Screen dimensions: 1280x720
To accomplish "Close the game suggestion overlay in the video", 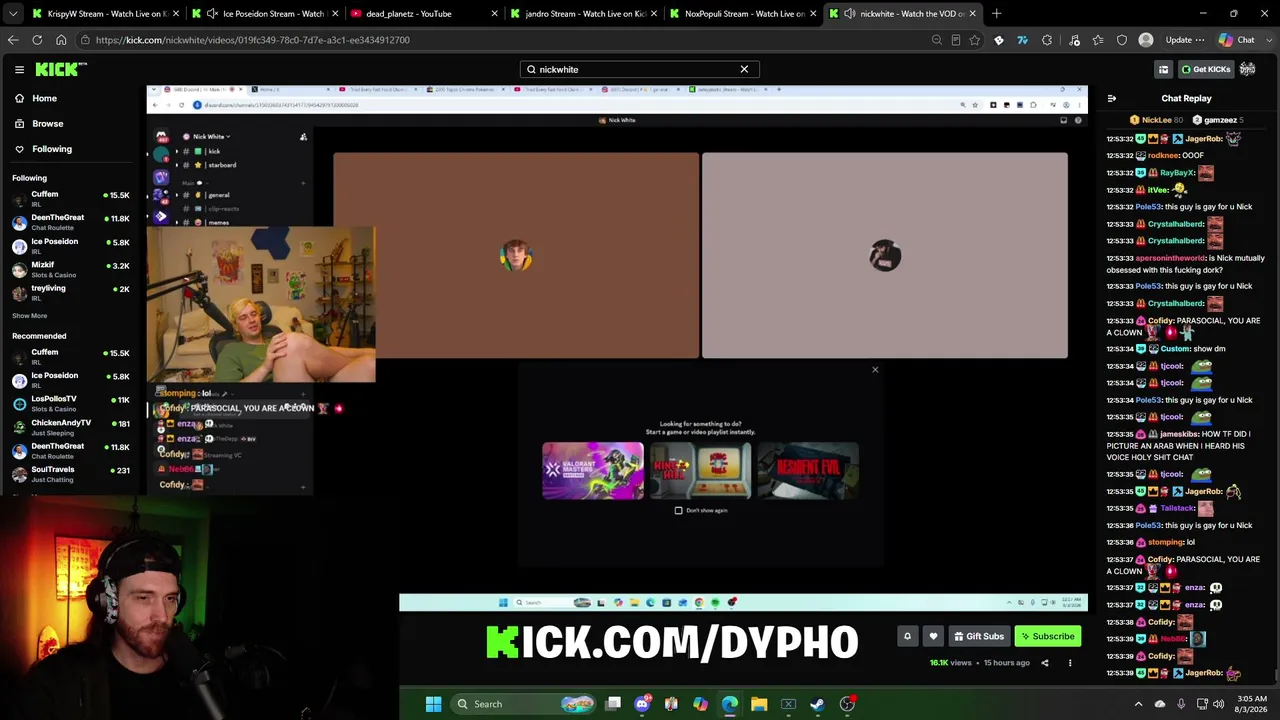I will pyautogui.click(x=875, y=370).
